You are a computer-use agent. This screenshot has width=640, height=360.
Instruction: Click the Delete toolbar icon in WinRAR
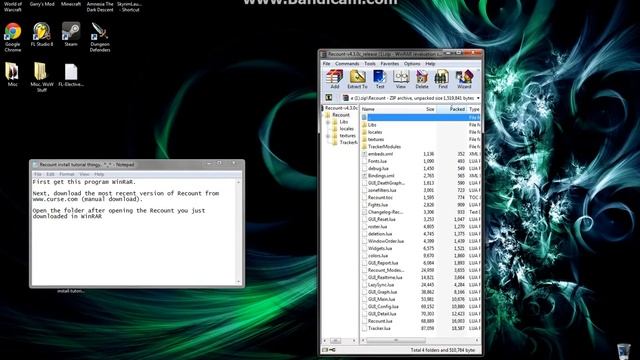click(422, 79)
